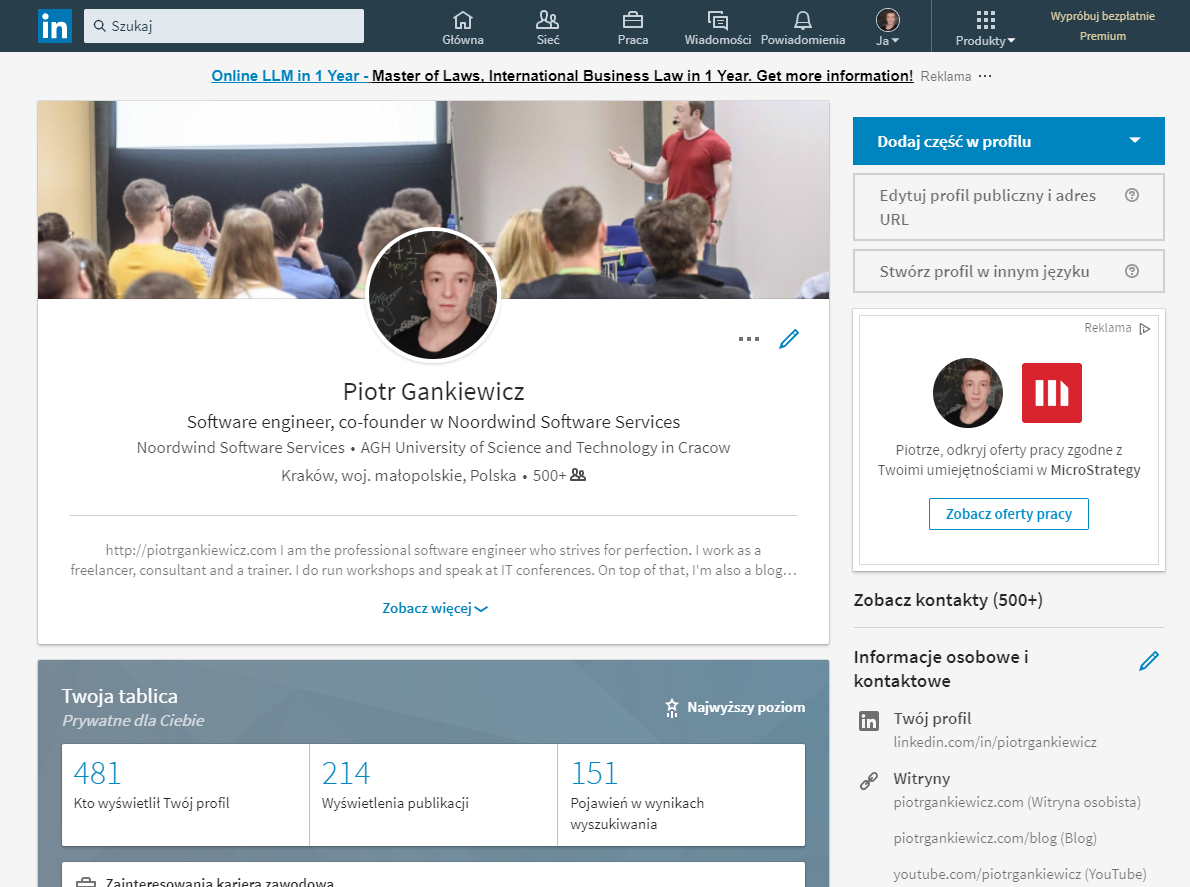Click the pencil beside Informacje osobowe i kontaktowe

1149,661
